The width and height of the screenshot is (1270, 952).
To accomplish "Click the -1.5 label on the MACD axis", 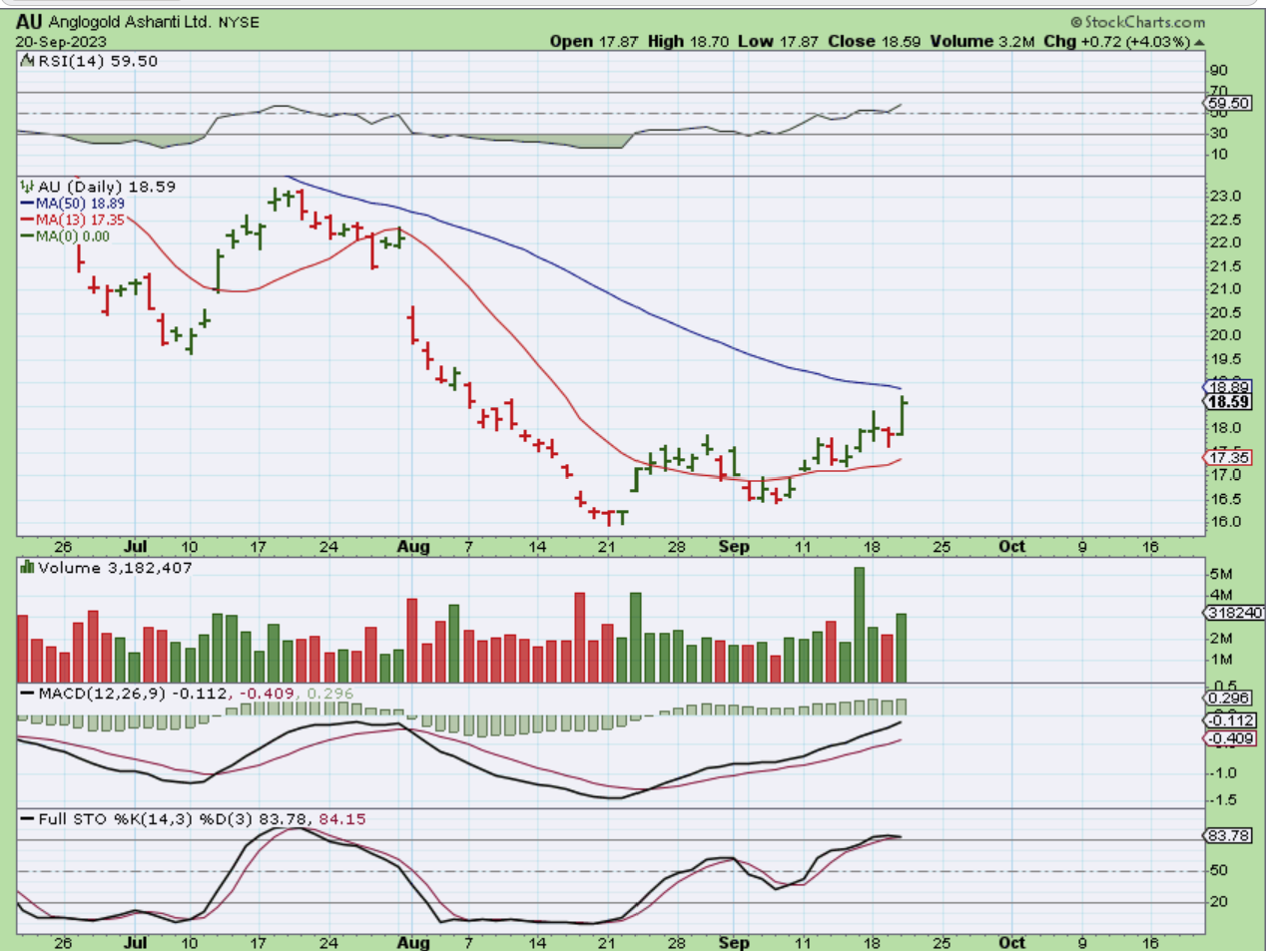I will [x=1224, y=799].
